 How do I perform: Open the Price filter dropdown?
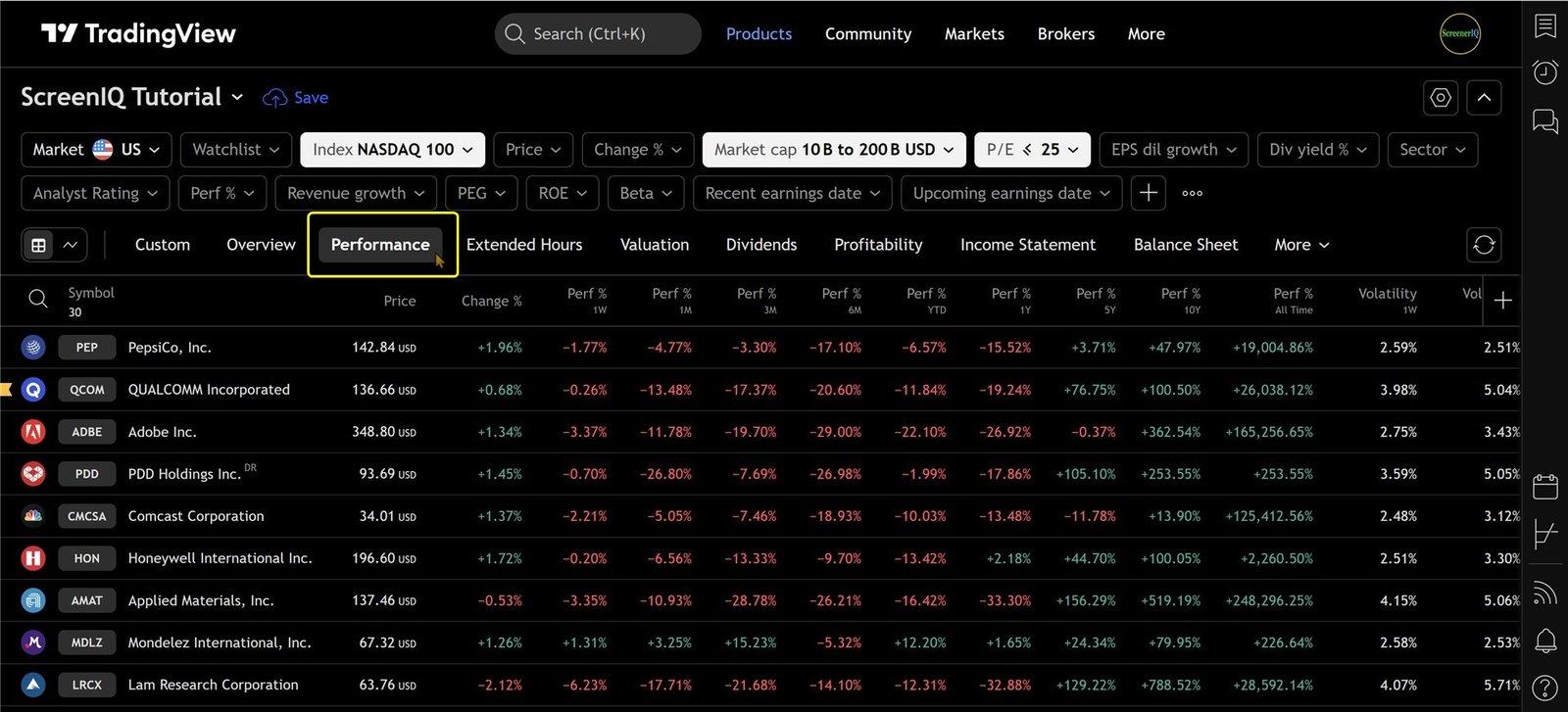click(533, 150)
